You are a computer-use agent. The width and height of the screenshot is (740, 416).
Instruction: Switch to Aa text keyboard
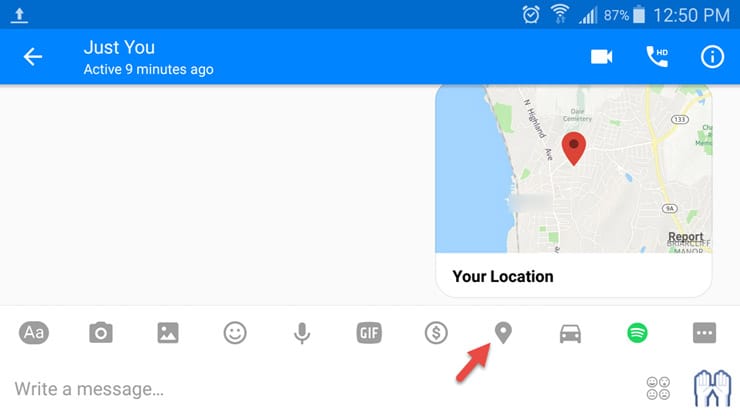34,332
